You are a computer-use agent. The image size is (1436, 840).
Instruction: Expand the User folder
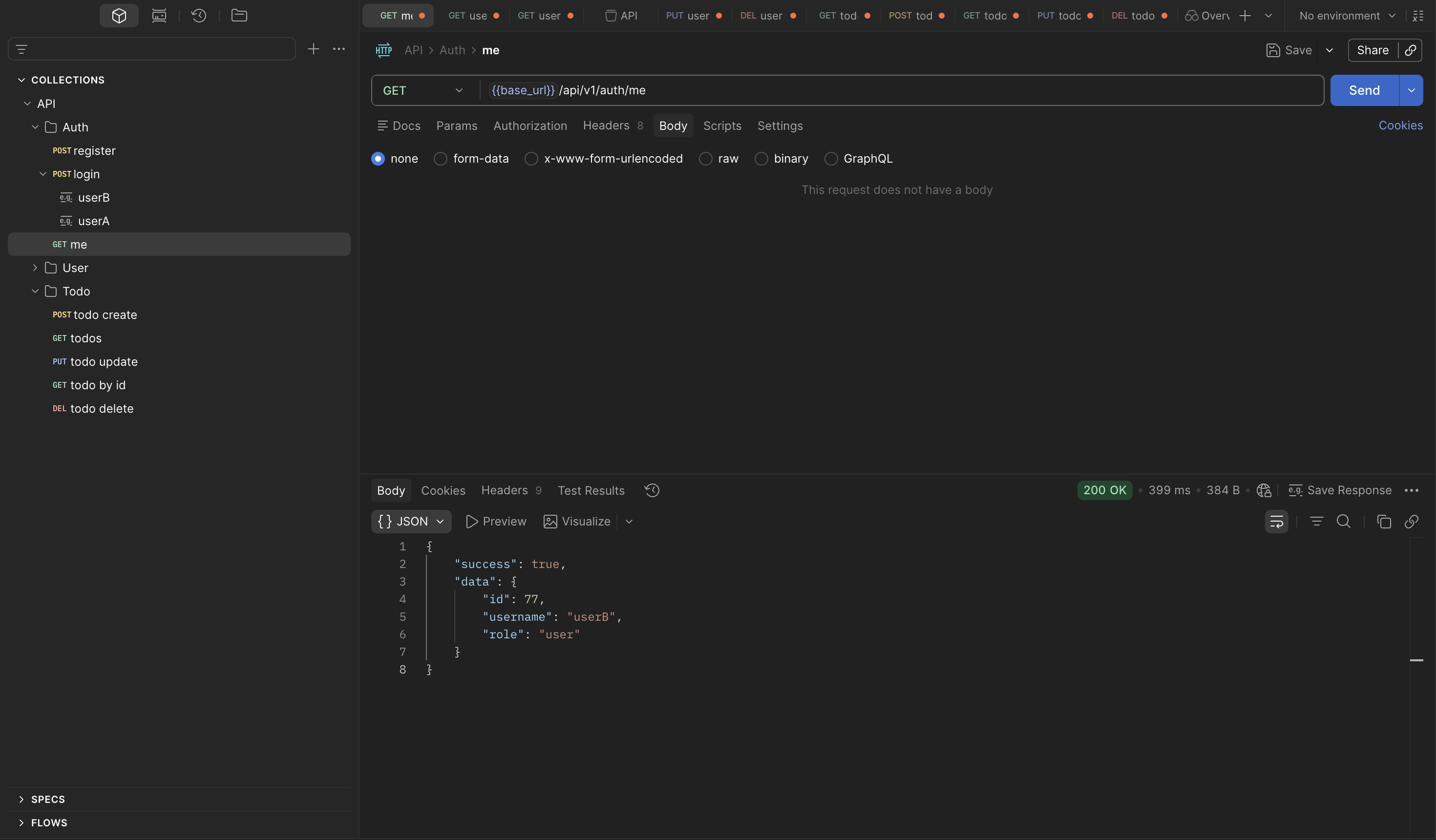point(35,267)
